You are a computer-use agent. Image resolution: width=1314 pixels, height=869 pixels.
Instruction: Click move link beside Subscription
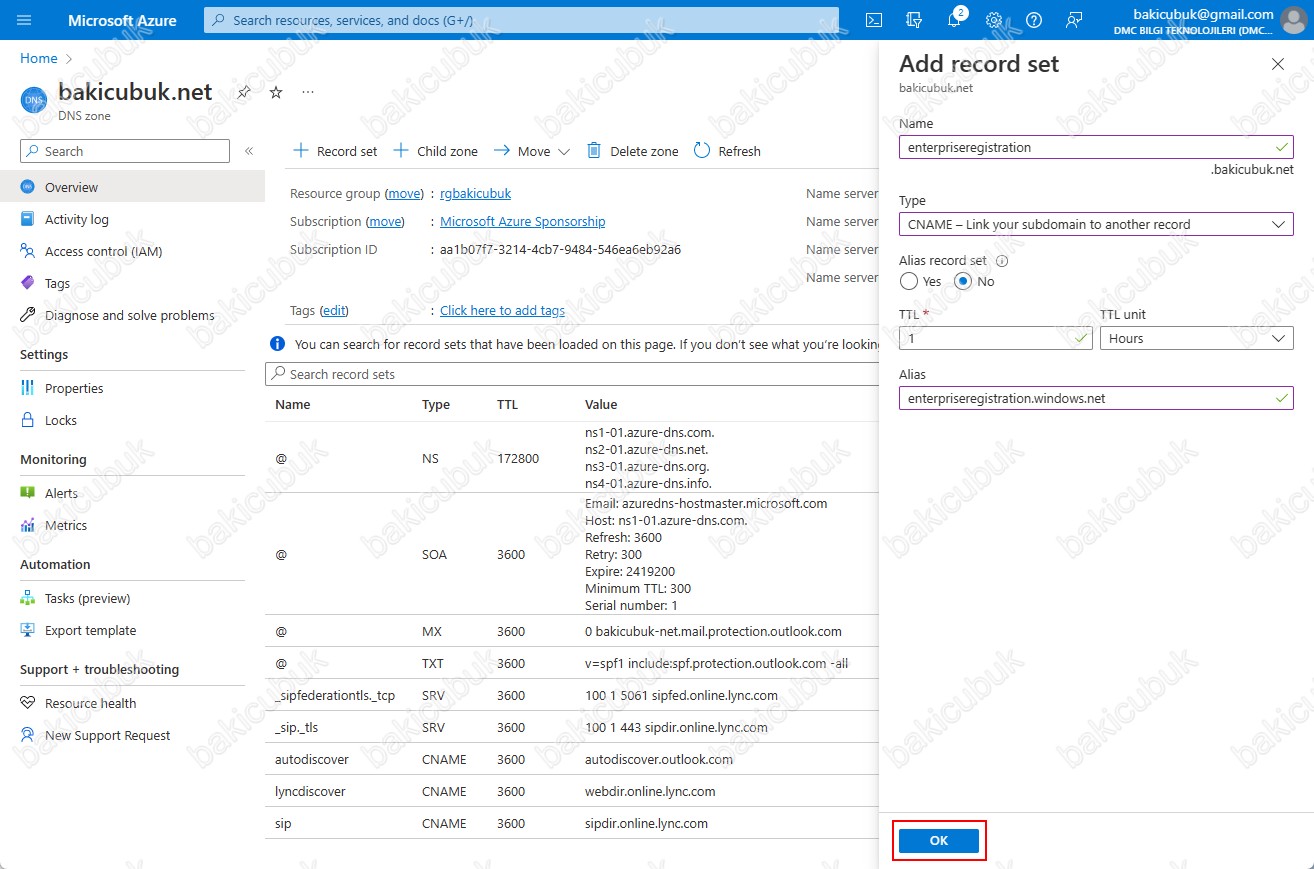point(385,221)
